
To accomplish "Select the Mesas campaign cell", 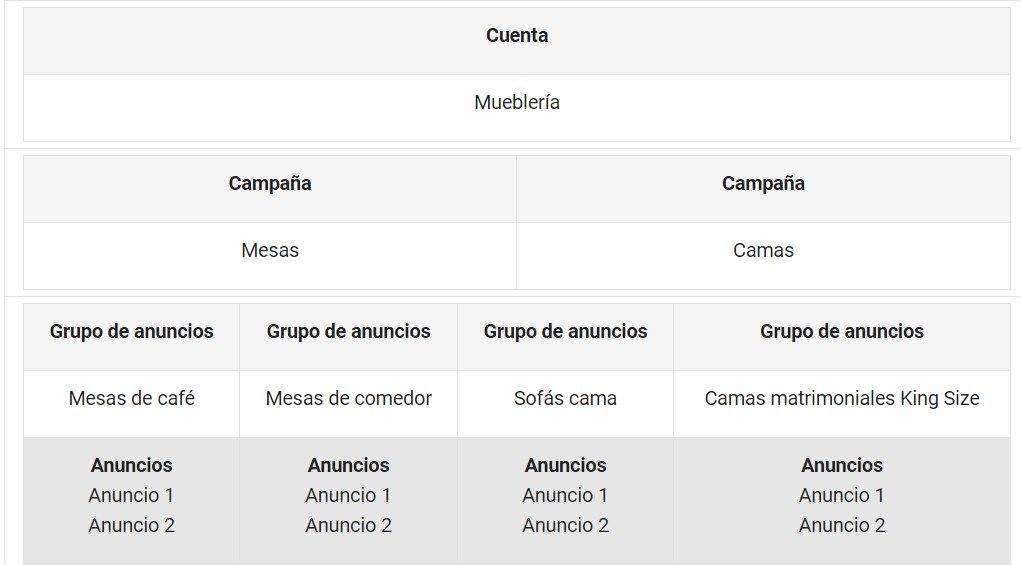I will 270,251.
